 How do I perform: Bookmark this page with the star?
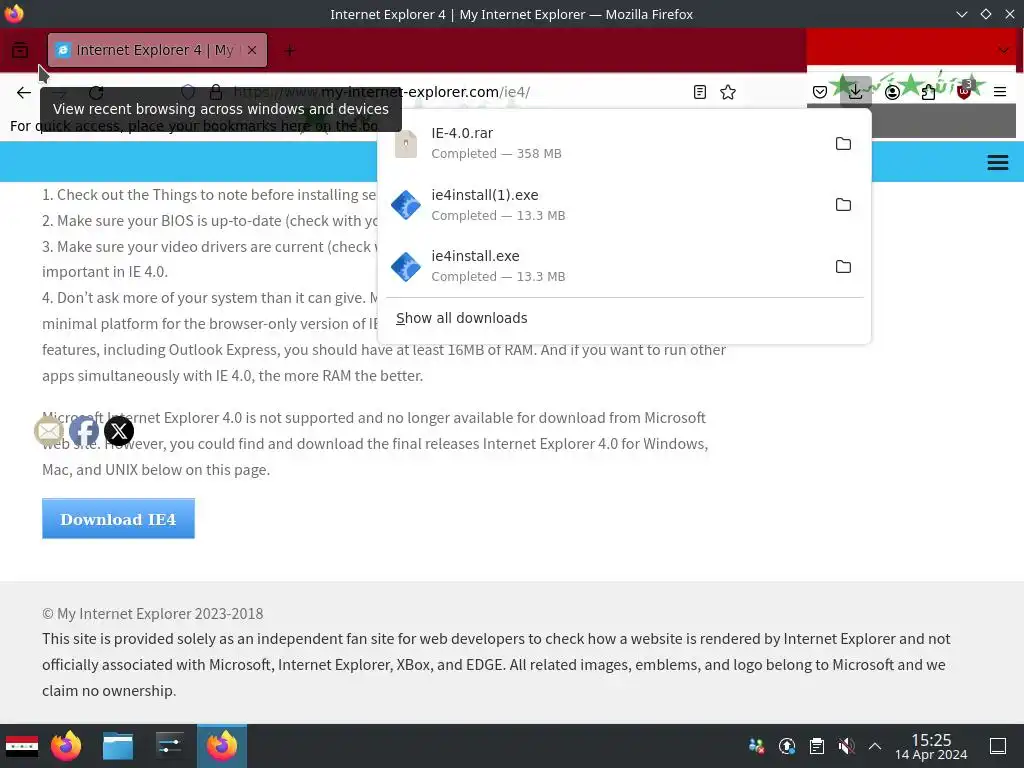pos(728,92)
